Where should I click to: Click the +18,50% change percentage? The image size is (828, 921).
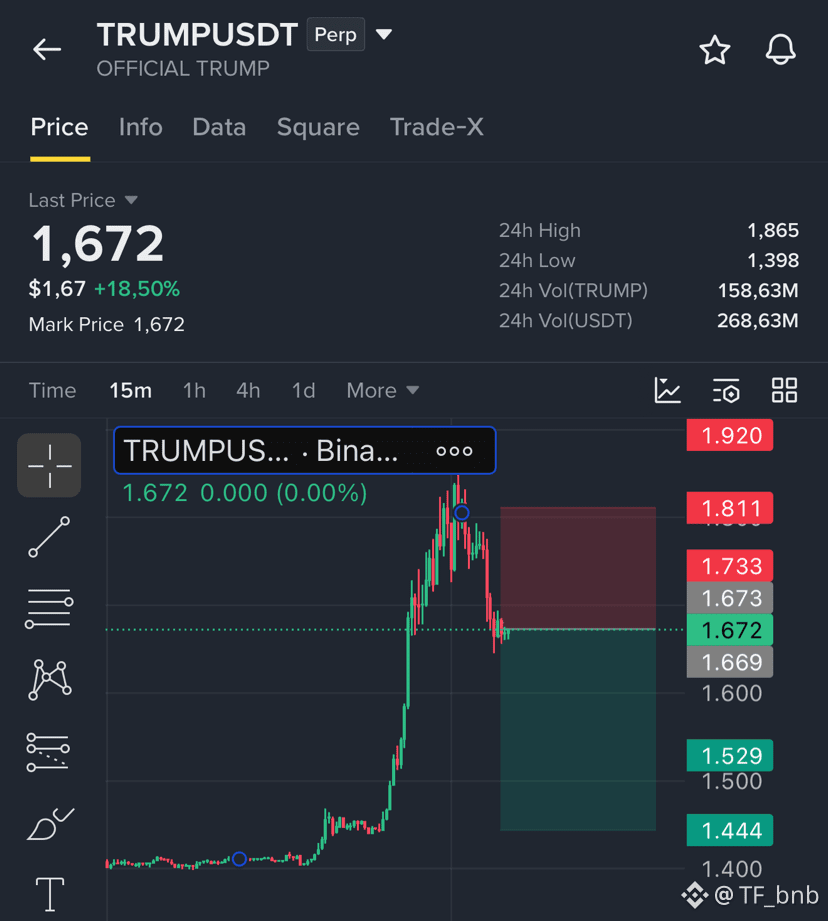137,289
